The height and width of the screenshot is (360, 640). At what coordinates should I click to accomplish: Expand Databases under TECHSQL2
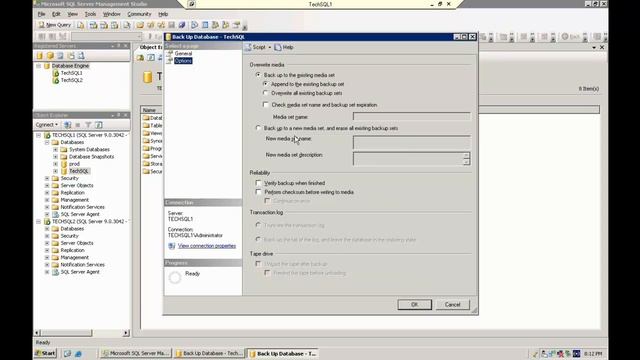47,229
